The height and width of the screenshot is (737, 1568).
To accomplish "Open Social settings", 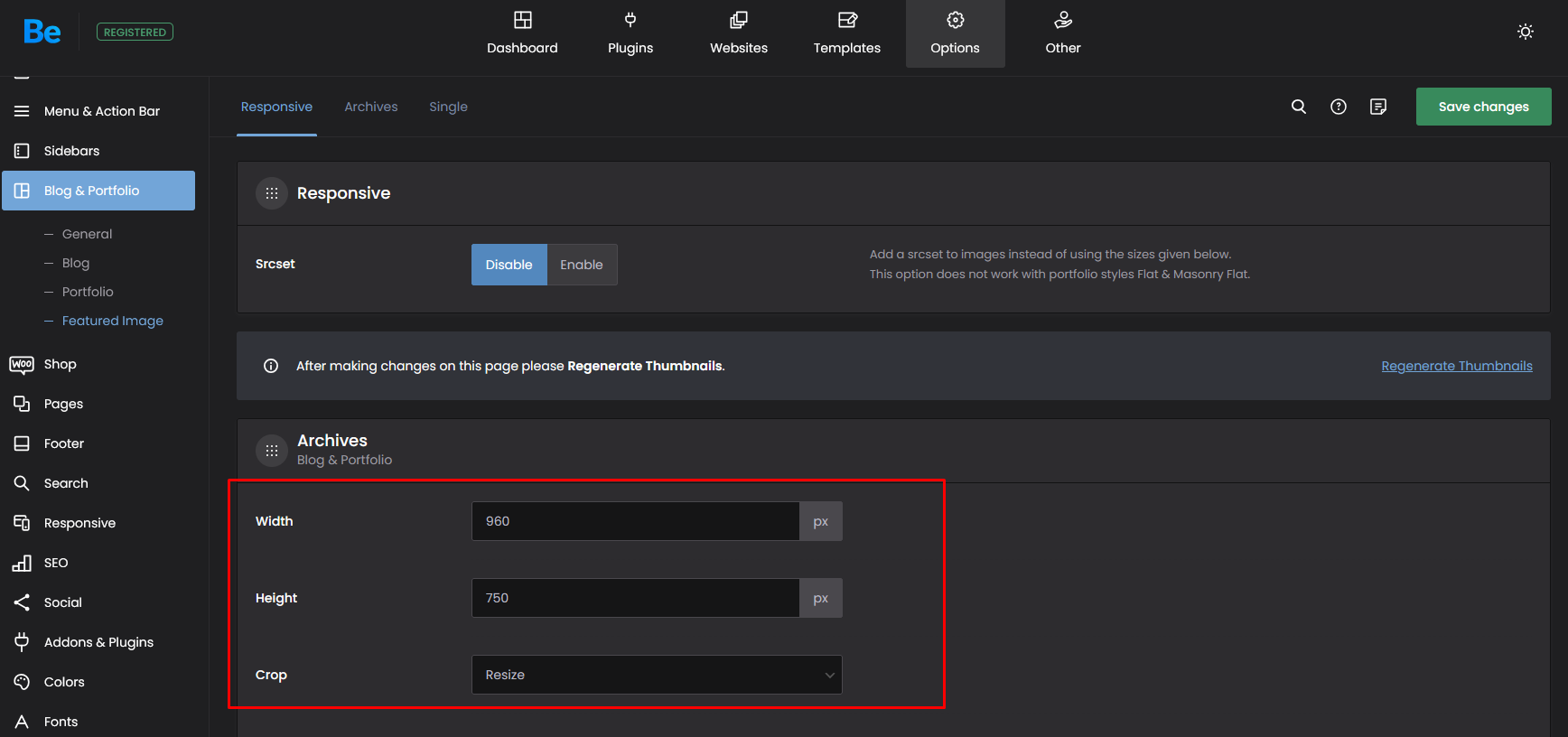I will (98, 602).
